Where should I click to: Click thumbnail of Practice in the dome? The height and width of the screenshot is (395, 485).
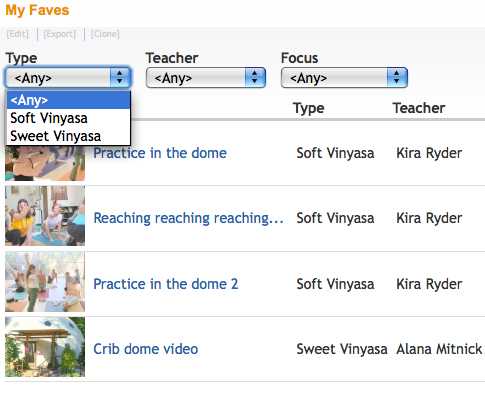tap(45, 163)
